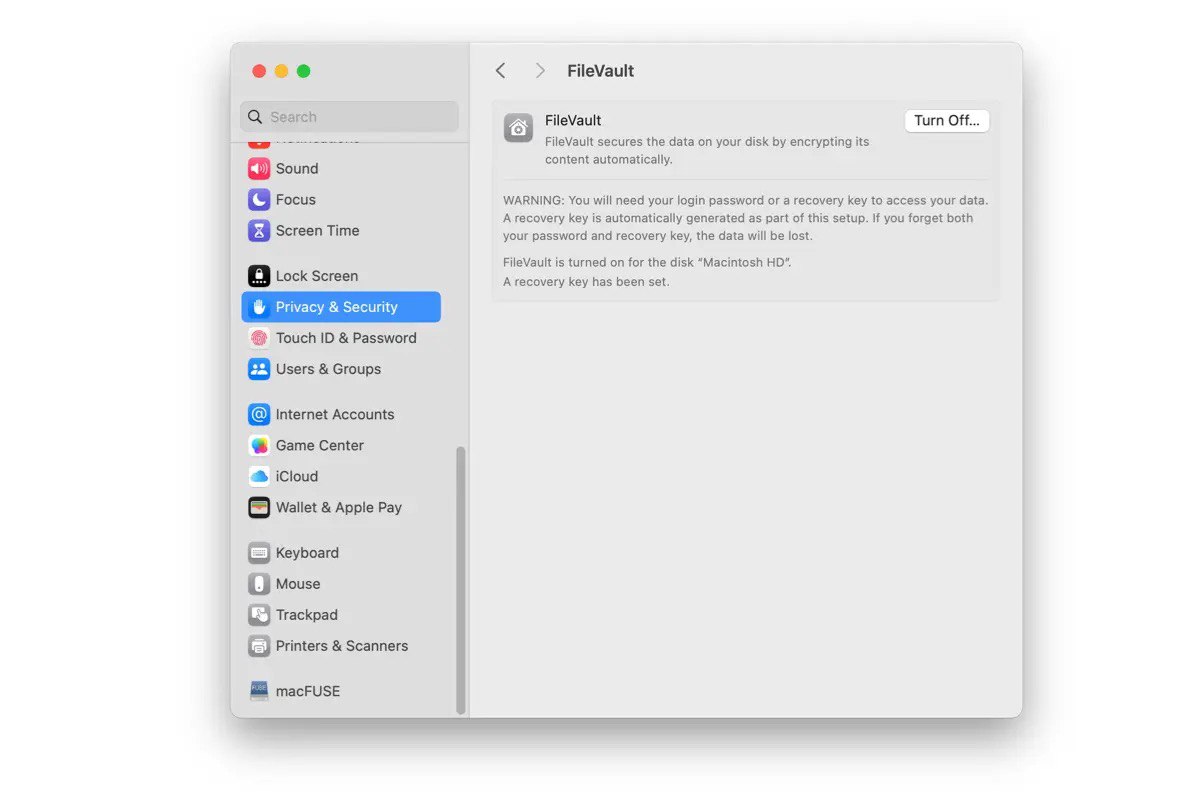Open Internet Accounts label
This screenshot has height=800, width=1200.
335,414
